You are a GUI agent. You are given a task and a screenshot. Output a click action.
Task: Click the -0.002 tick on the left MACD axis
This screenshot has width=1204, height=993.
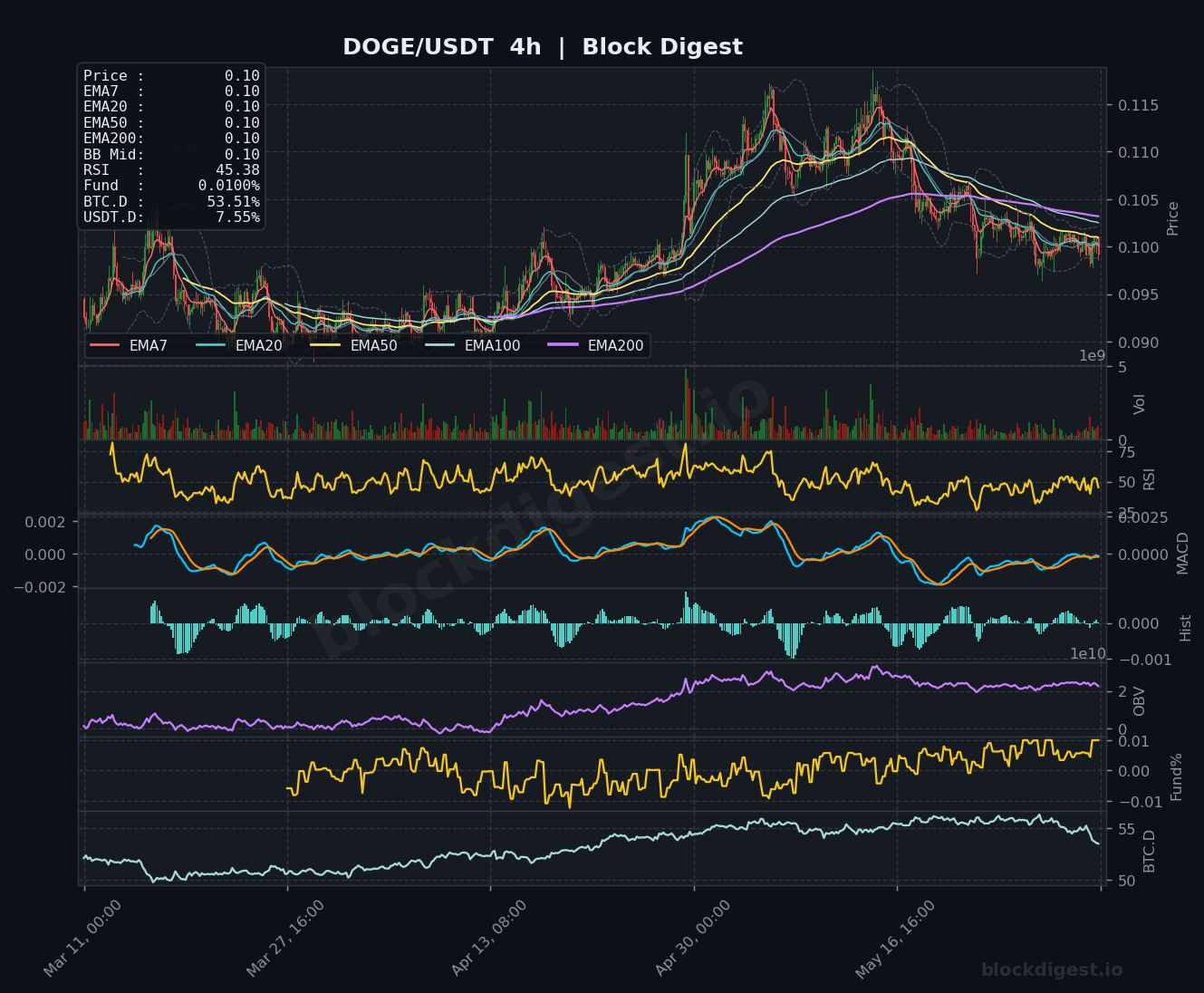(x=39, y=587)
